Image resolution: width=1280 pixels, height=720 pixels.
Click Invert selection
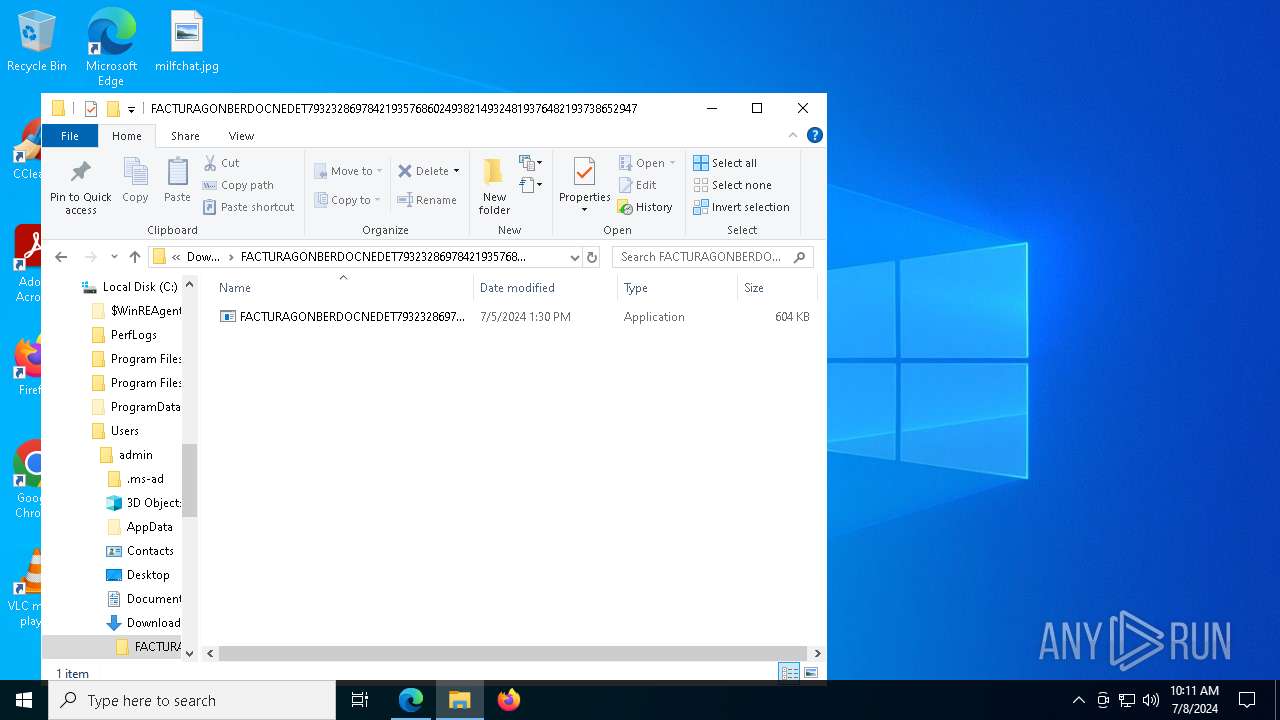click(x=742, y=207)
